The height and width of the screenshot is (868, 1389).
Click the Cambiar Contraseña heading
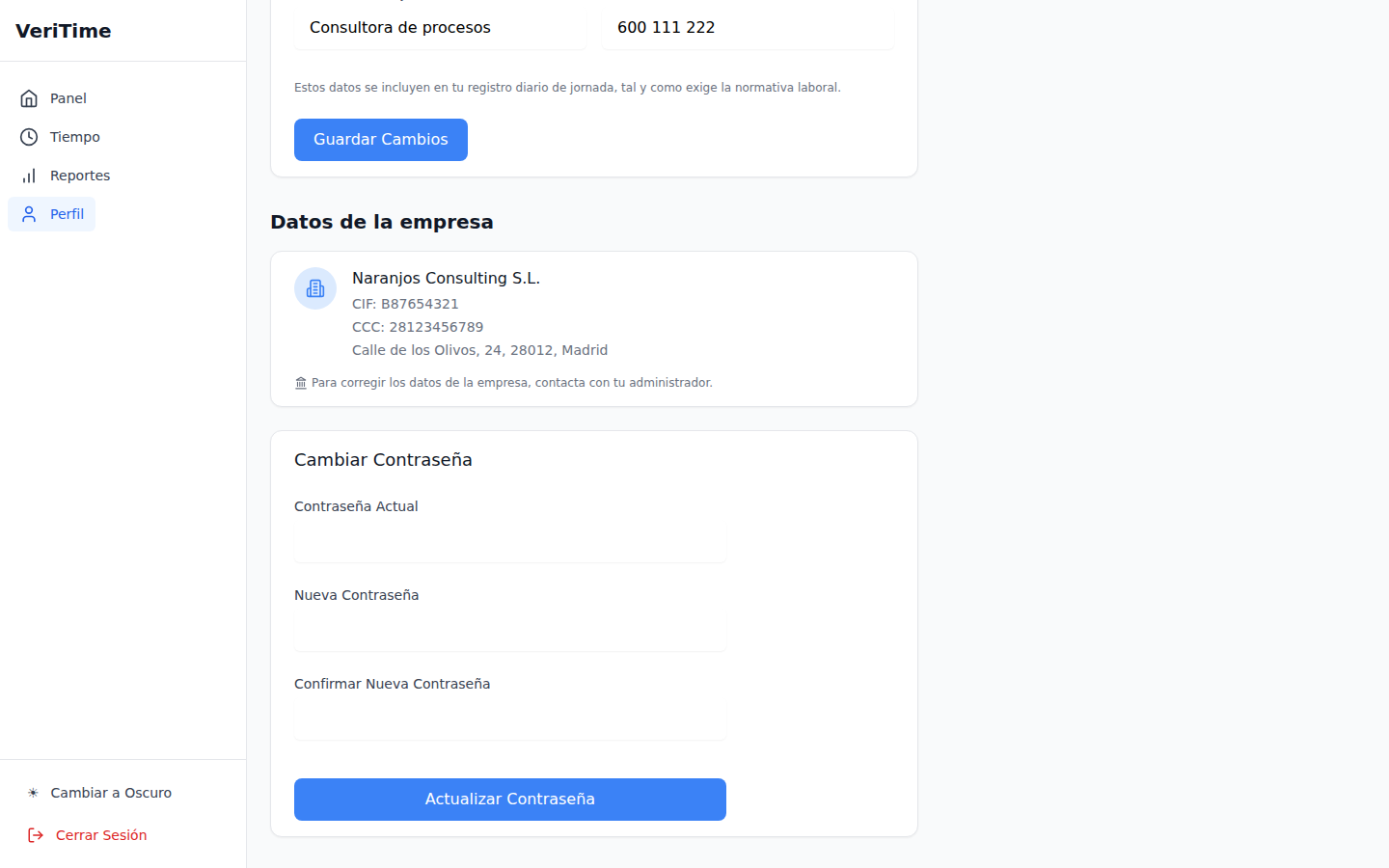pyautogui.click(x=383, y=460)
